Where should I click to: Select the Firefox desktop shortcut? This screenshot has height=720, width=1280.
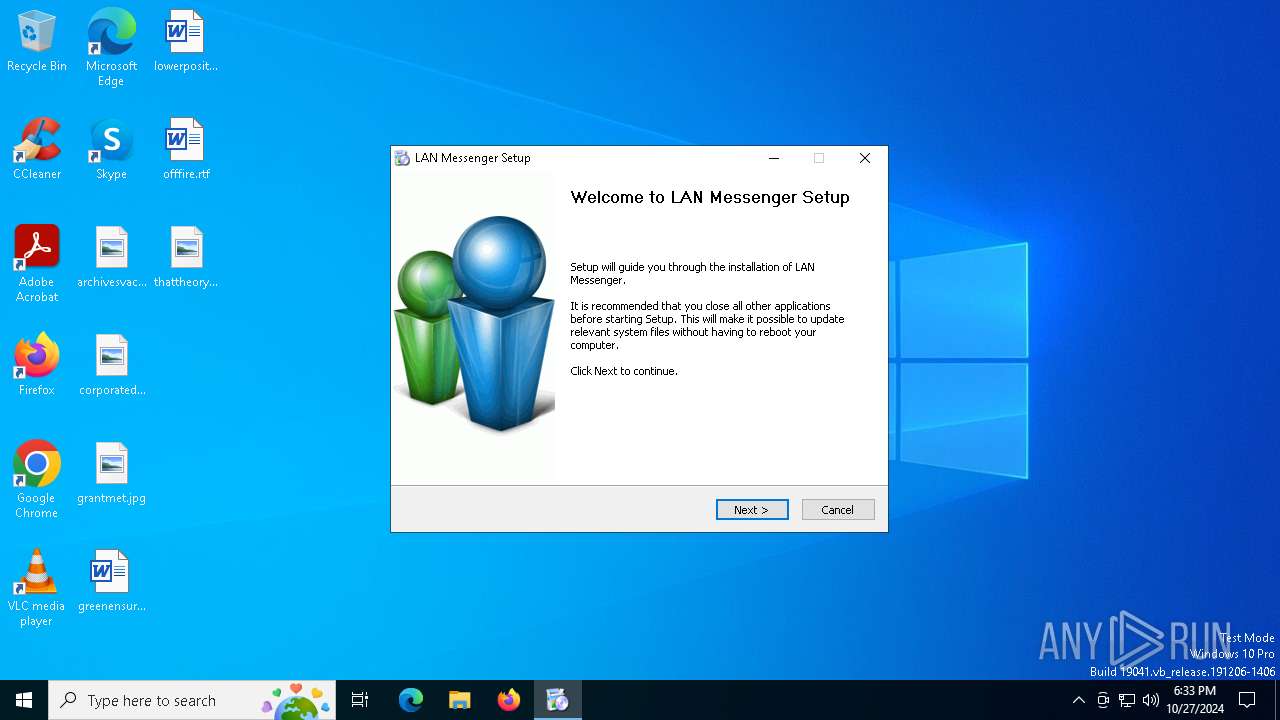37,366
